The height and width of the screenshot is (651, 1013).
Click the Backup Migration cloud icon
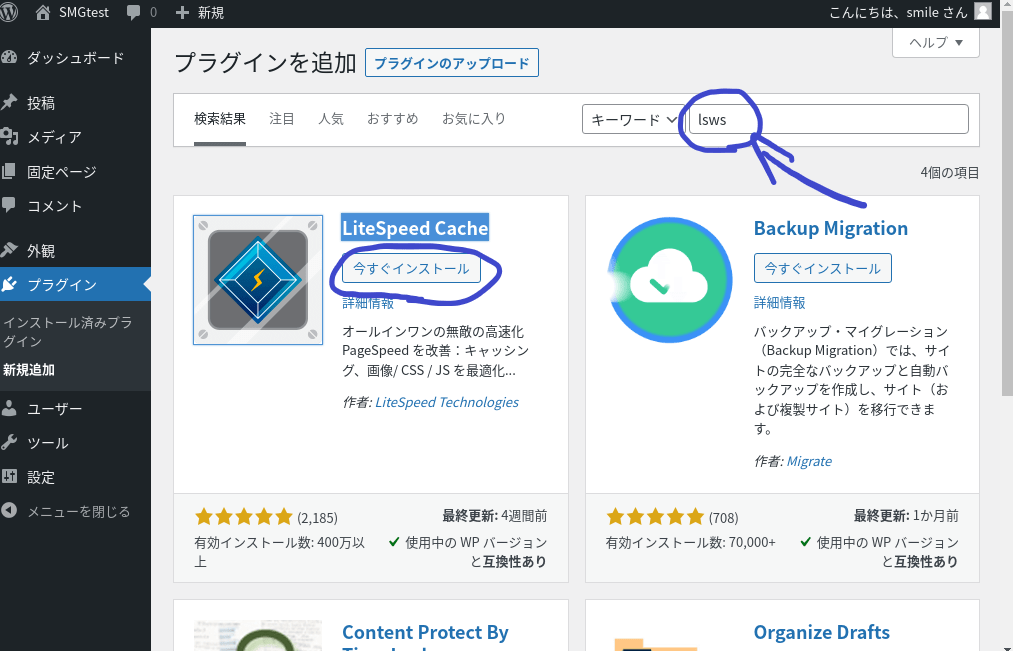tap(670, 280)
